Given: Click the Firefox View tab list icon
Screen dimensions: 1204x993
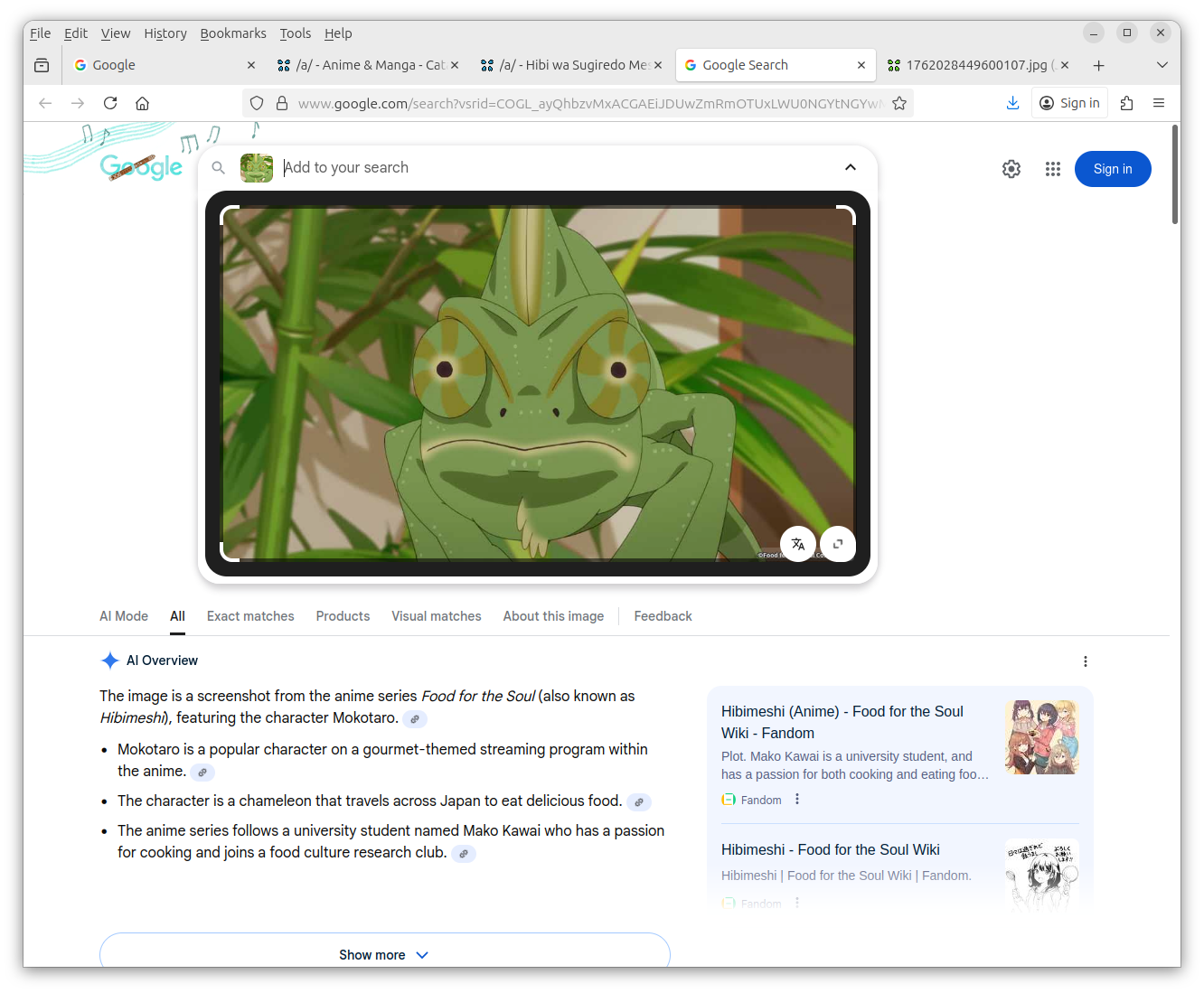Looking at the screenshot, I should tap(42, 65).
